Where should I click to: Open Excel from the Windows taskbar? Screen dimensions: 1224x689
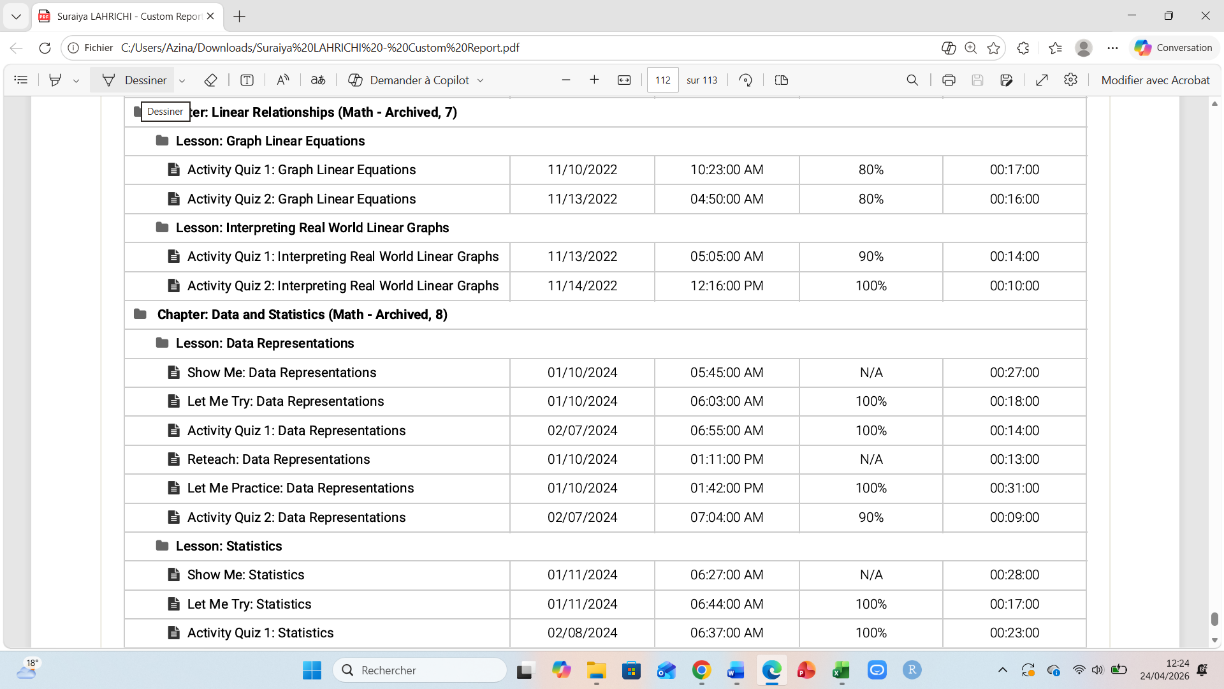(841, 670)
